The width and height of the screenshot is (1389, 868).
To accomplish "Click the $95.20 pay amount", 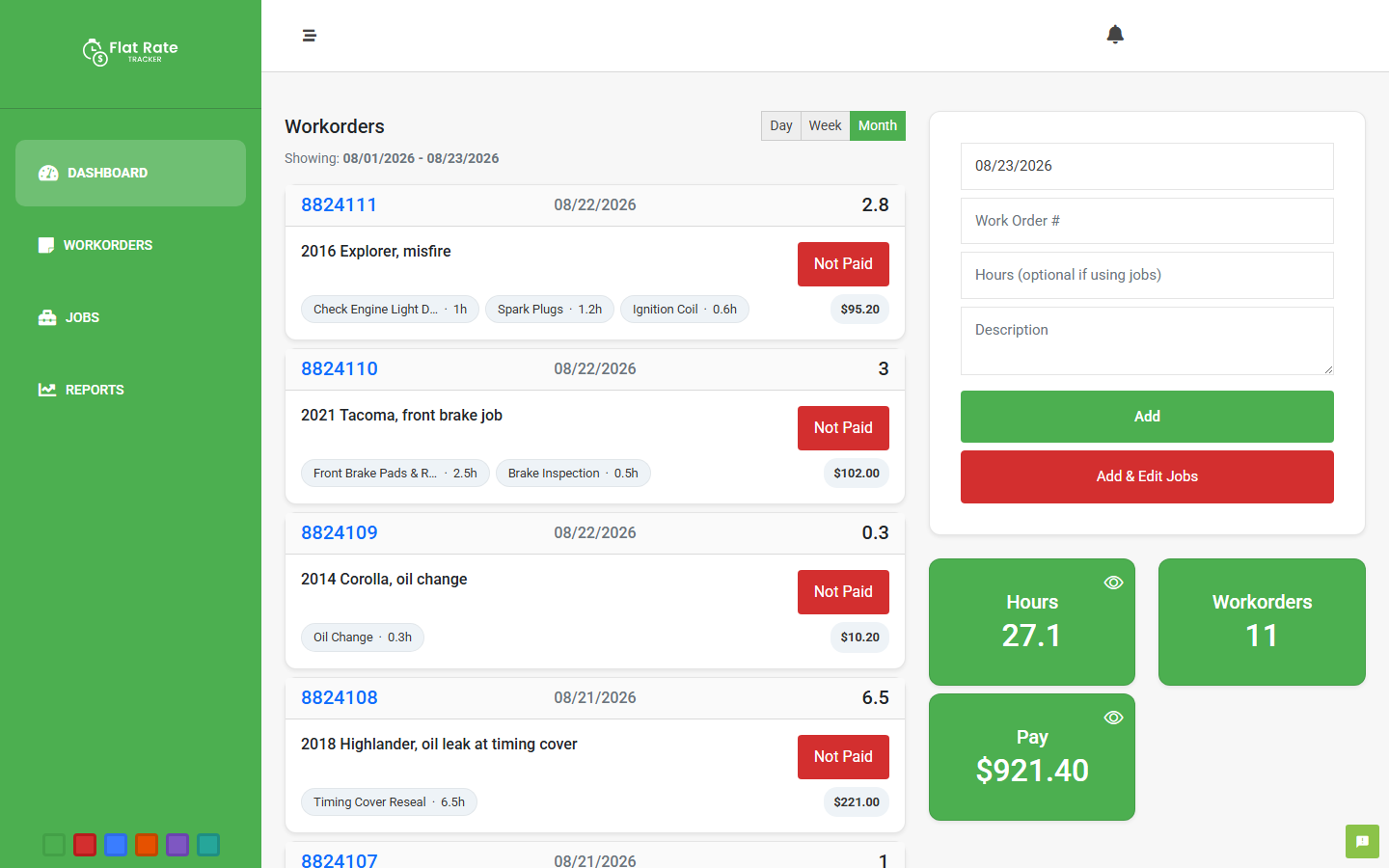I will click(x=859, y=310).
